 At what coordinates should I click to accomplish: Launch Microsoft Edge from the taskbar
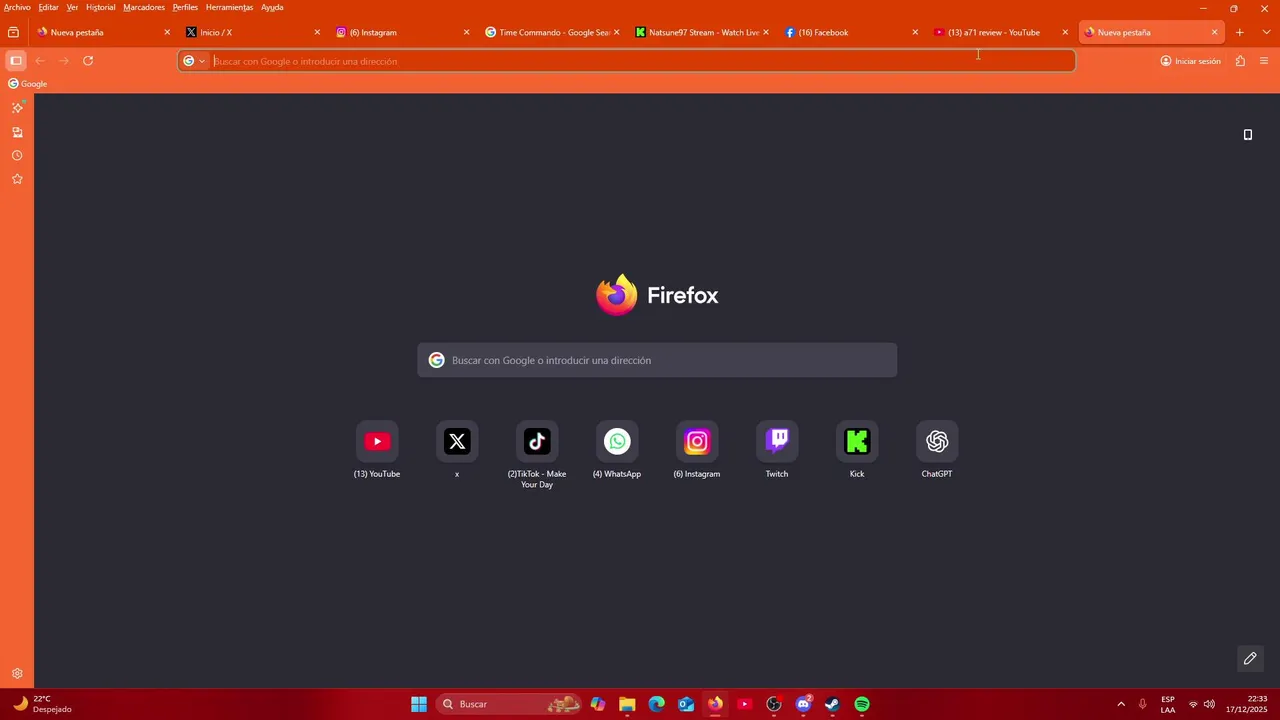pos(656,704)
